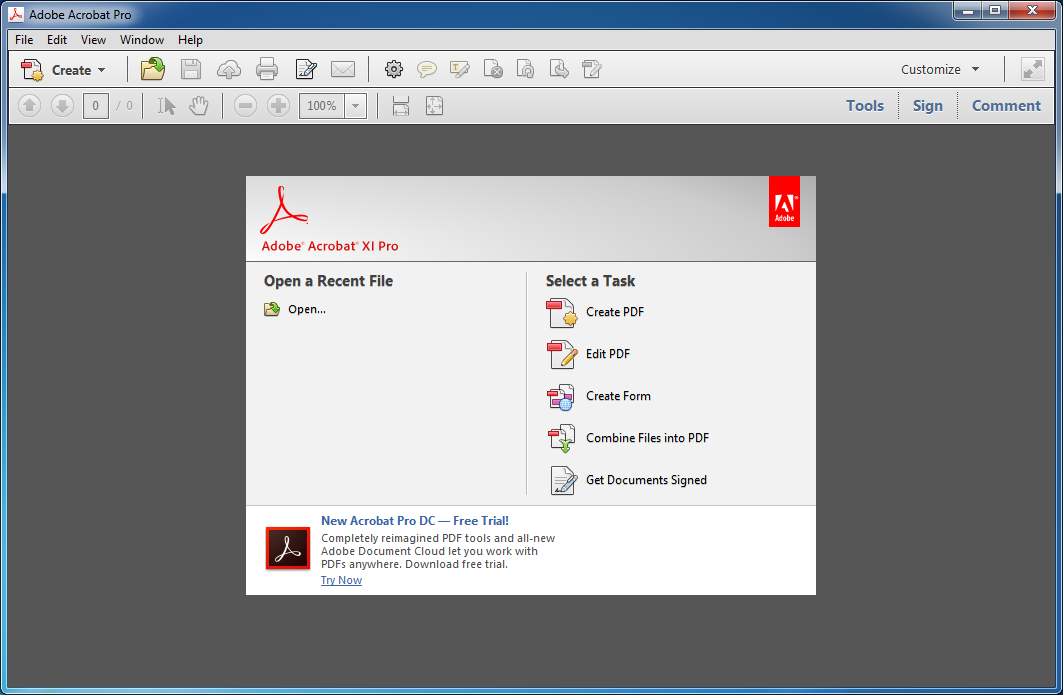Print using the printer toolbar icon
1063x695 pixels.
click(x=266, y=69)
